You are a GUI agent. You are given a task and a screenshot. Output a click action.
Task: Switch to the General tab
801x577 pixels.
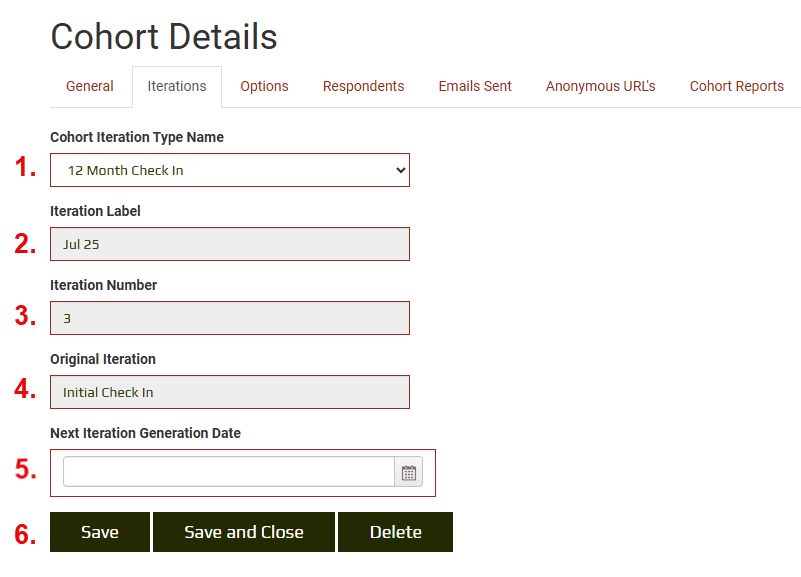(90, 87)
